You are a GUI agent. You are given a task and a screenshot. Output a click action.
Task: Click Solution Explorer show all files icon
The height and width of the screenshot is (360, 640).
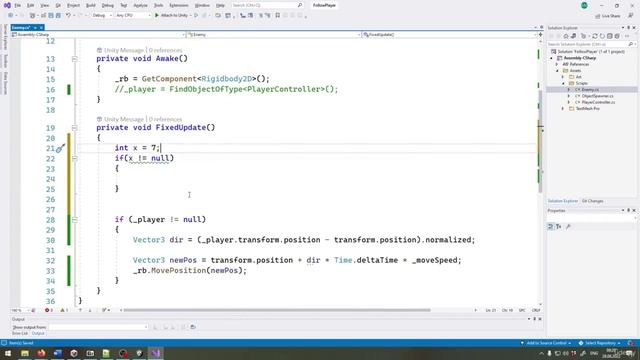(x=617, y=36)
